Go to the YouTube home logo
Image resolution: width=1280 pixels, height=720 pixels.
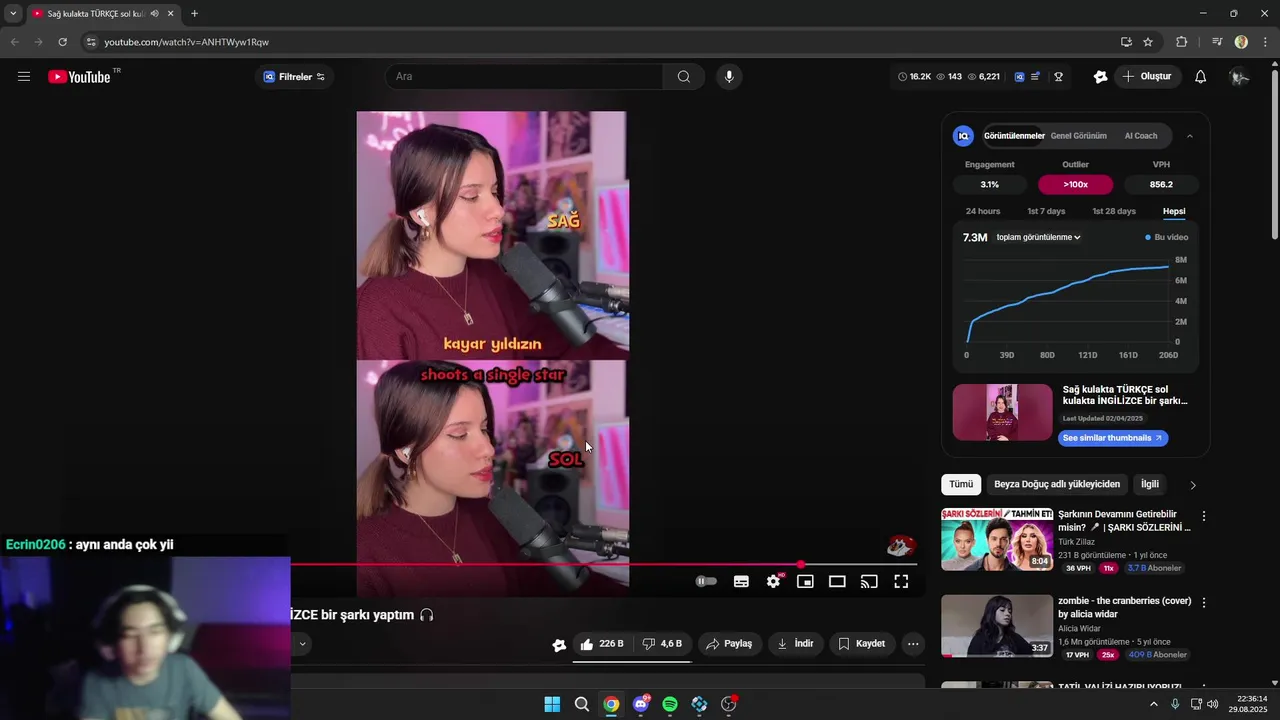pos(80,77)
